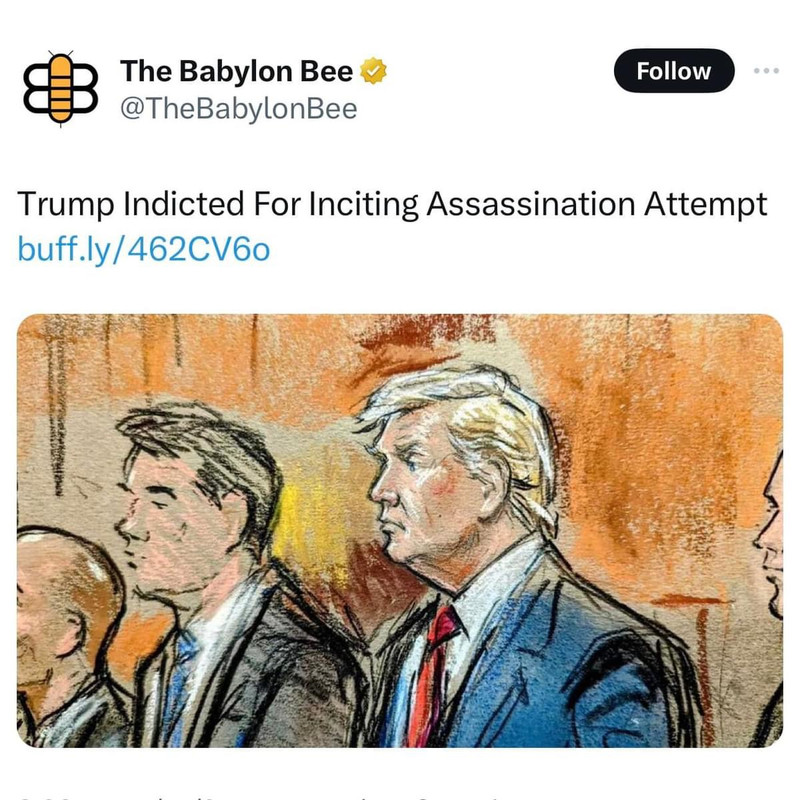Image resolution: width=800 pixels, height=800 pixels.
Task: Open the three-dot more options menu
Action: [x=766, y=70]
